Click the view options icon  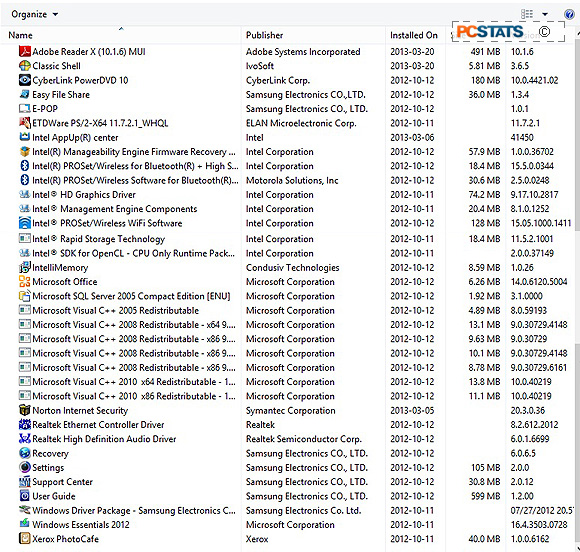pos(527,14)
